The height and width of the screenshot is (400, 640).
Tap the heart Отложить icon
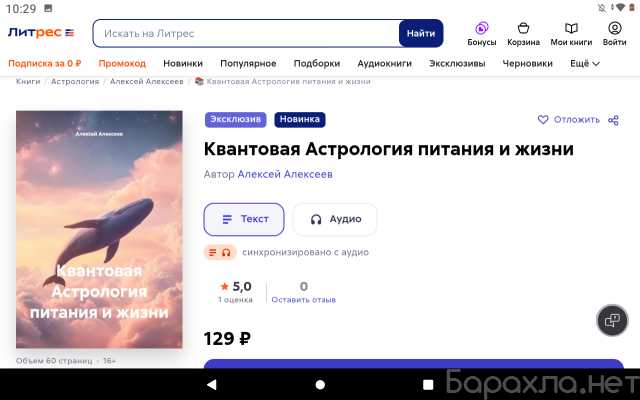(543, 120)
